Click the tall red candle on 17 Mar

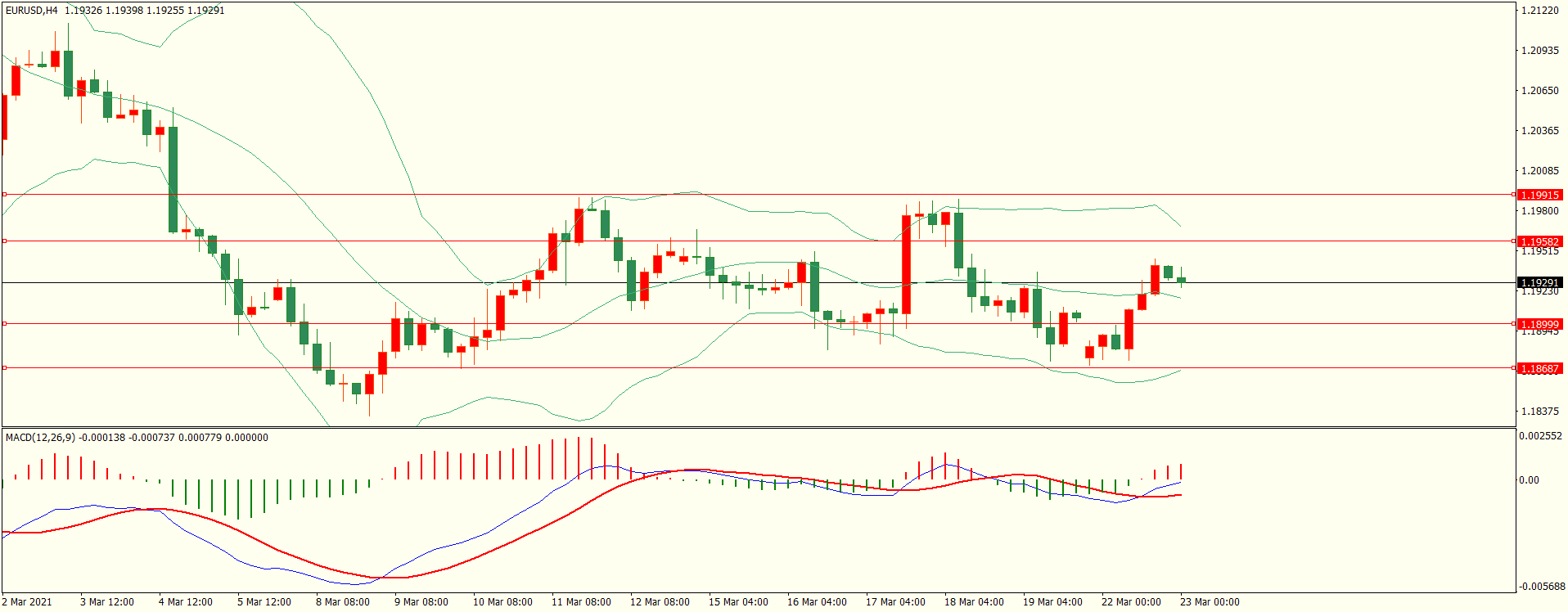906,264
